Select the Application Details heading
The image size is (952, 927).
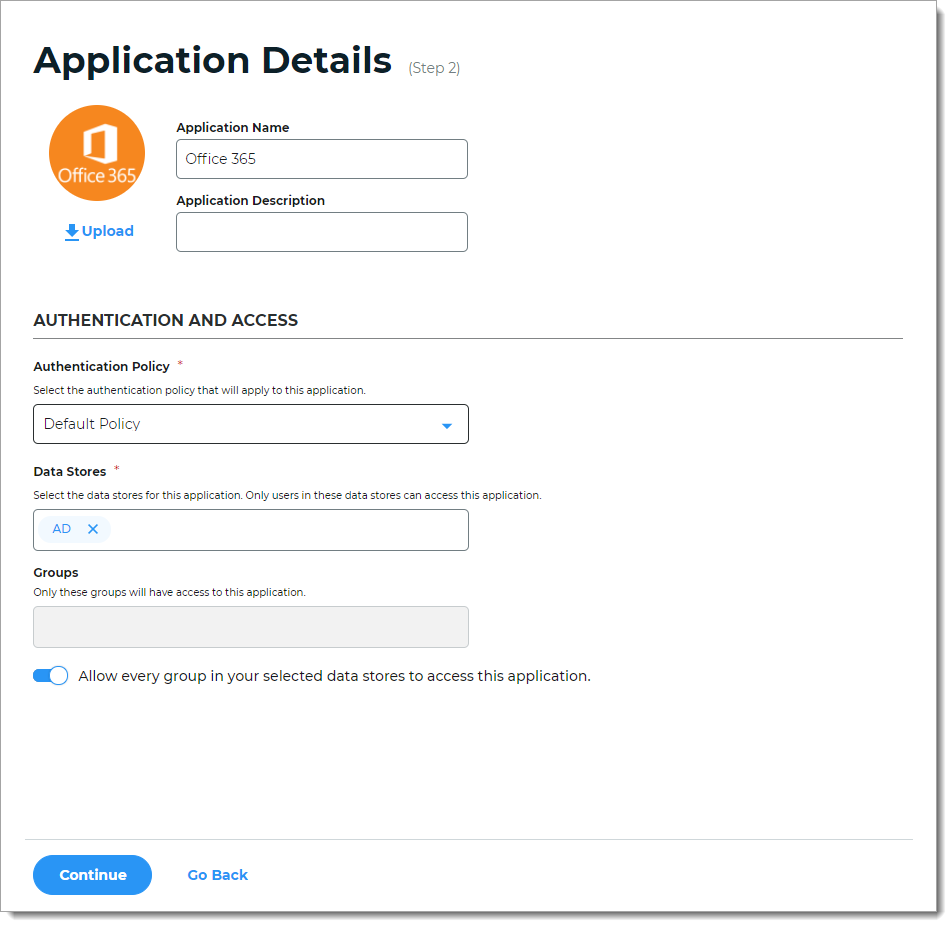point(212,60)
